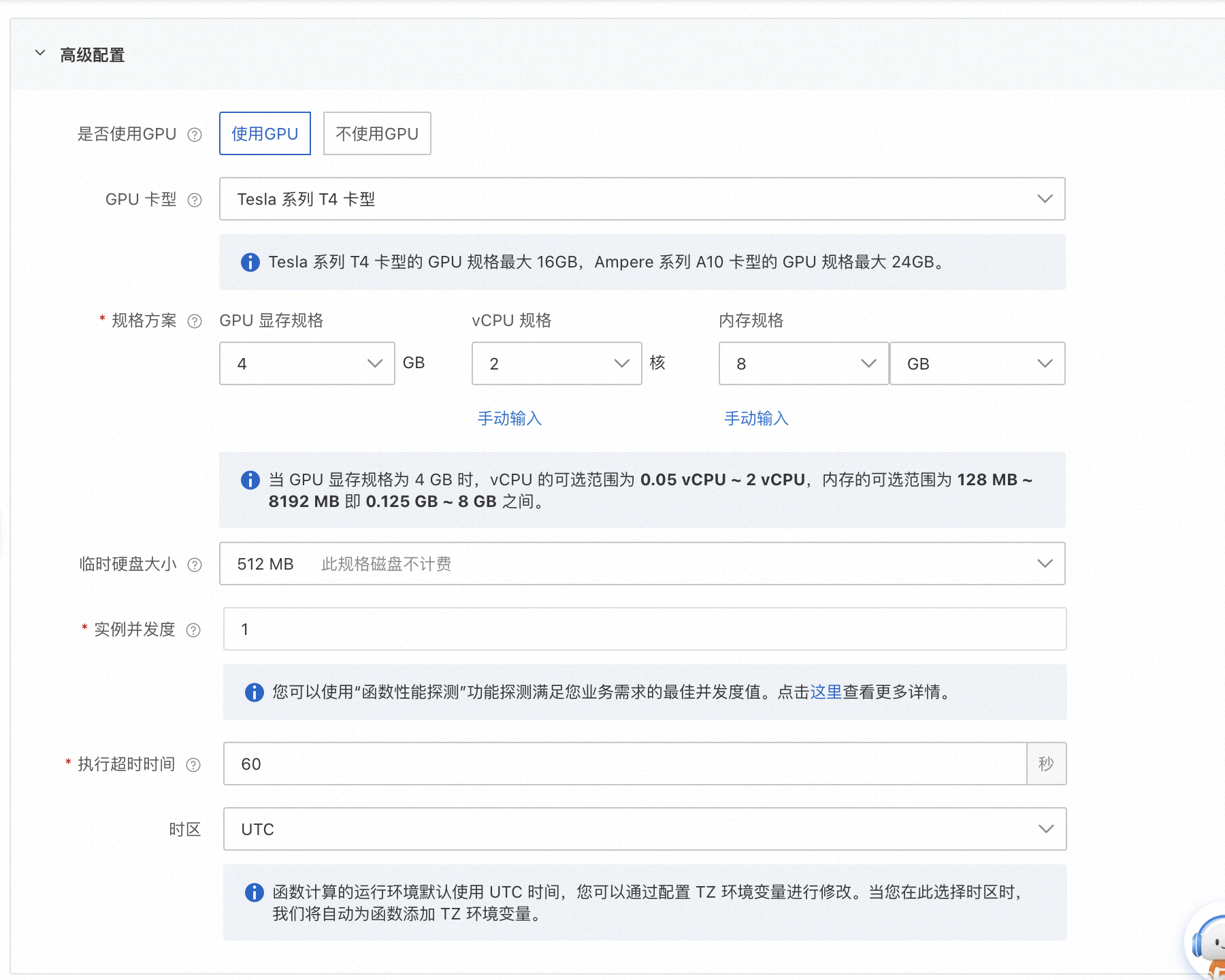The width and height of the screenshot is (1225, 980).
Task: Click 手动输入 link under 内存规格
Action: tap(757, 419)
